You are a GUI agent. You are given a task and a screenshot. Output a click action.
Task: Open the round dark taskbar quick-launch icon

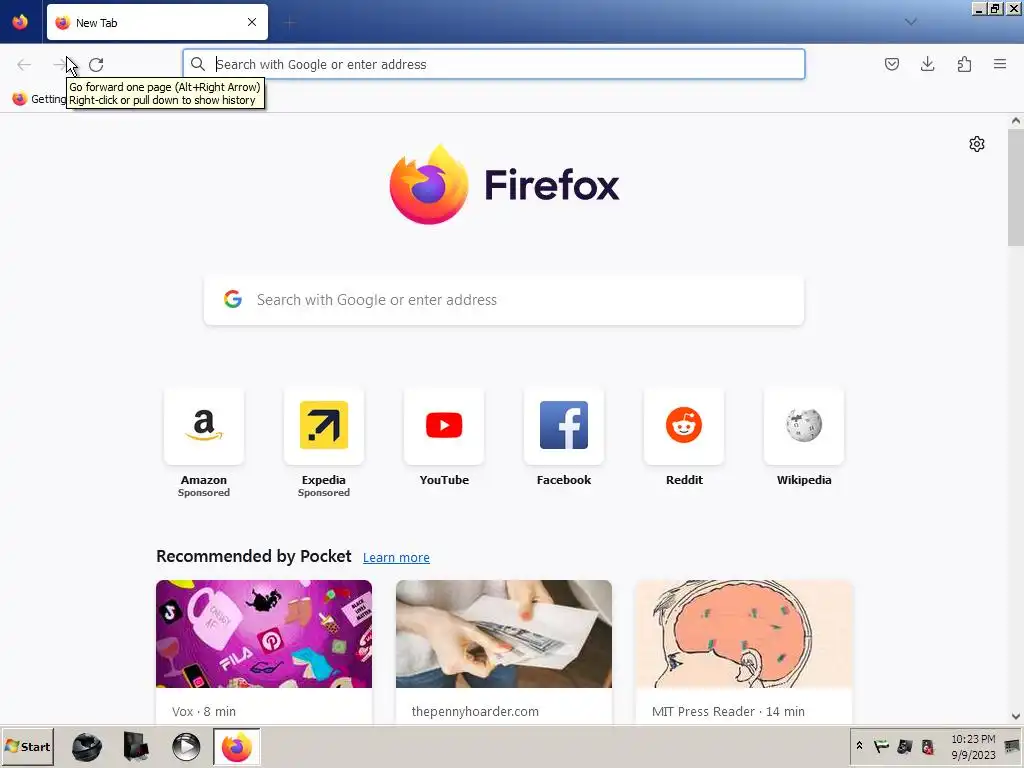coord(87,747)
